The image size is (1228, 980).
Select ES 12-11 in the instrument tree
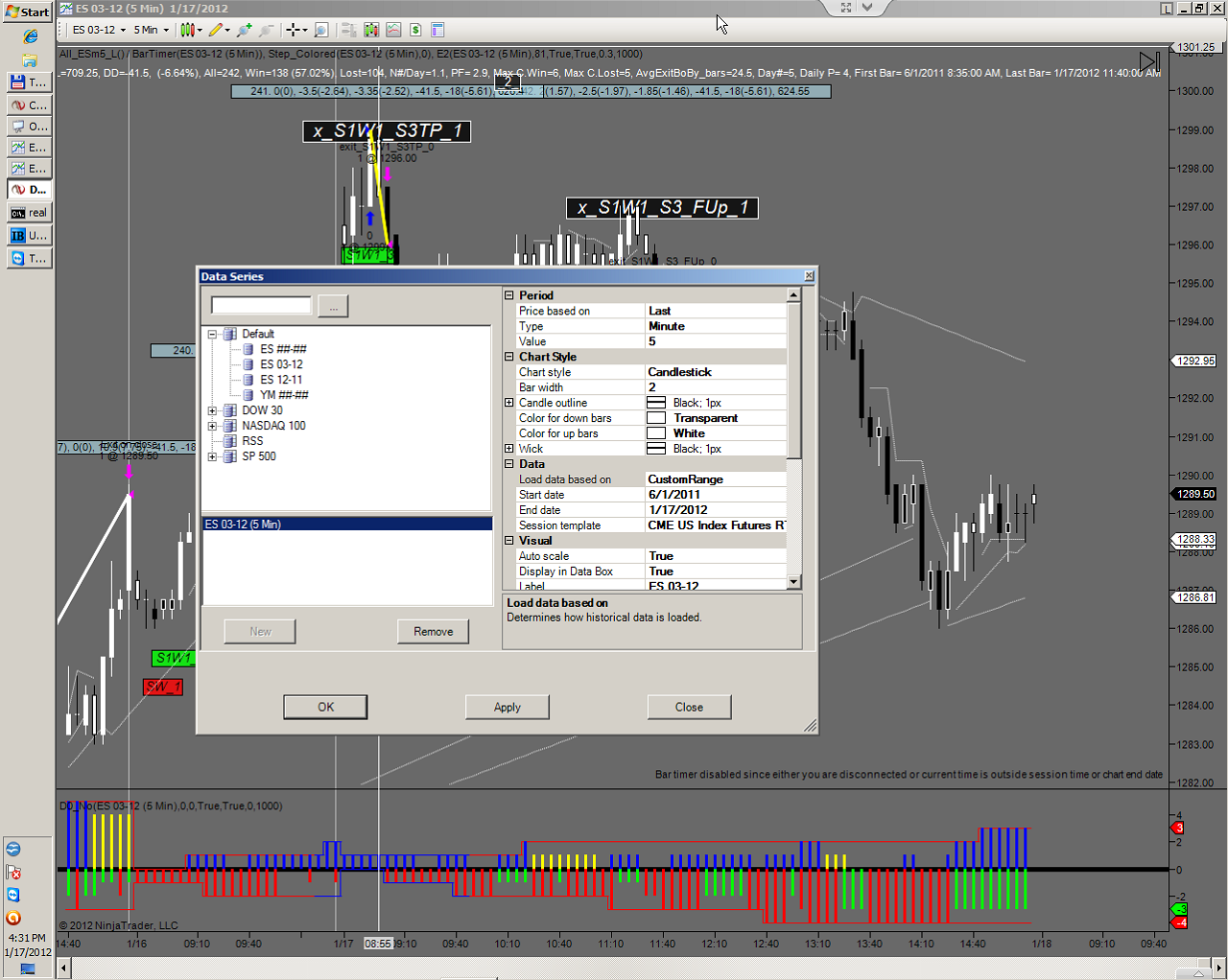point(281,380)
